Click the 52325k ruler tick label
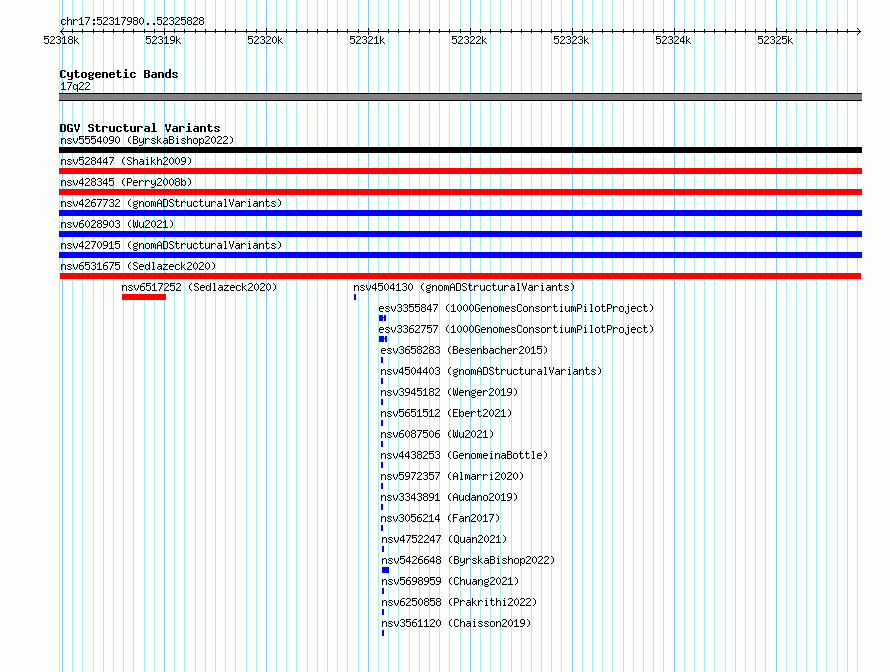Viewport: 890px width, 672px height. click(775, 40)
